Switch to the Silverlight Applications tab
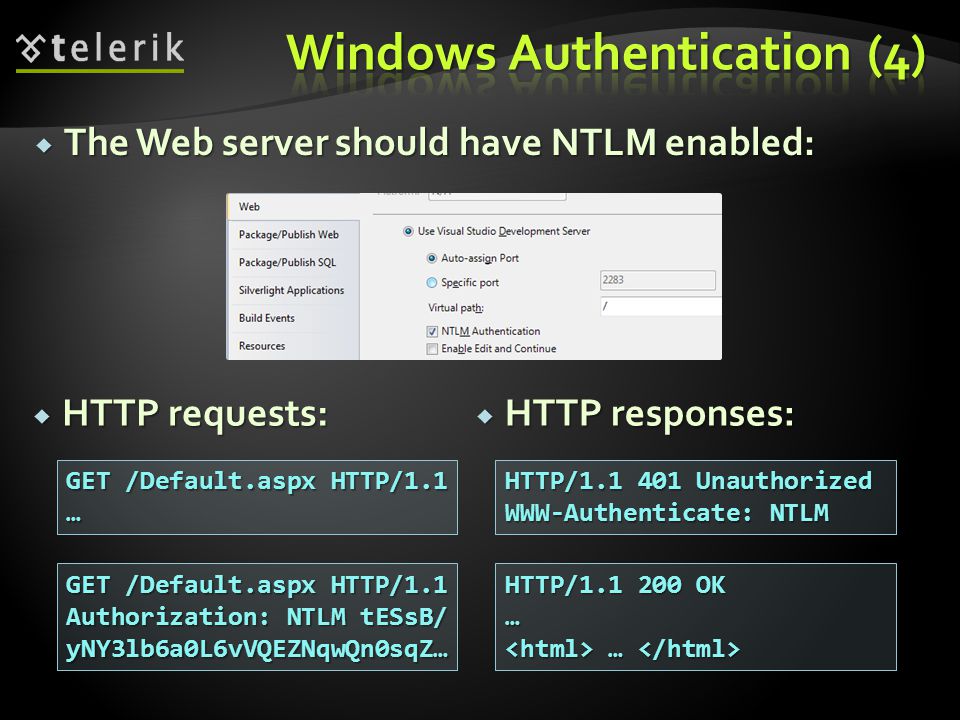The width and height of the screenshot is (960, 720). (x=293, y=290)
